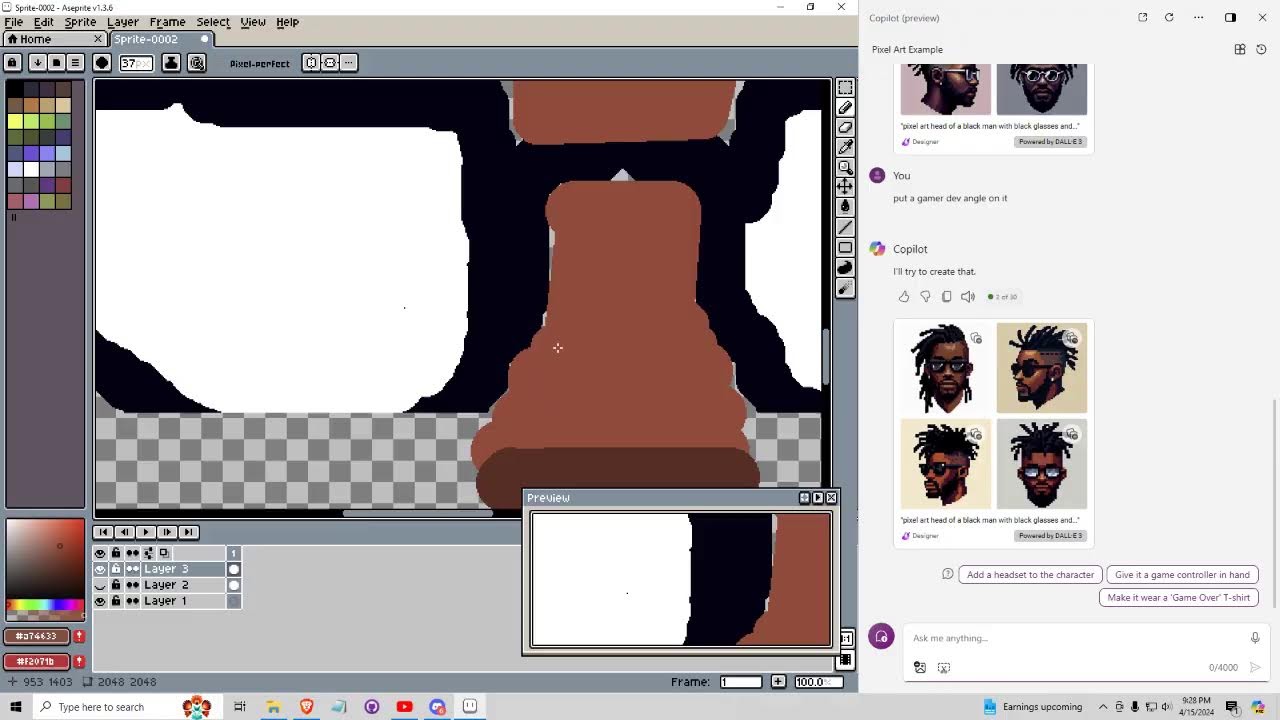The height and width of the screenshot is (720, 1280).
Task: Click the vertical symmetry button
Action: tap(330, 63)
